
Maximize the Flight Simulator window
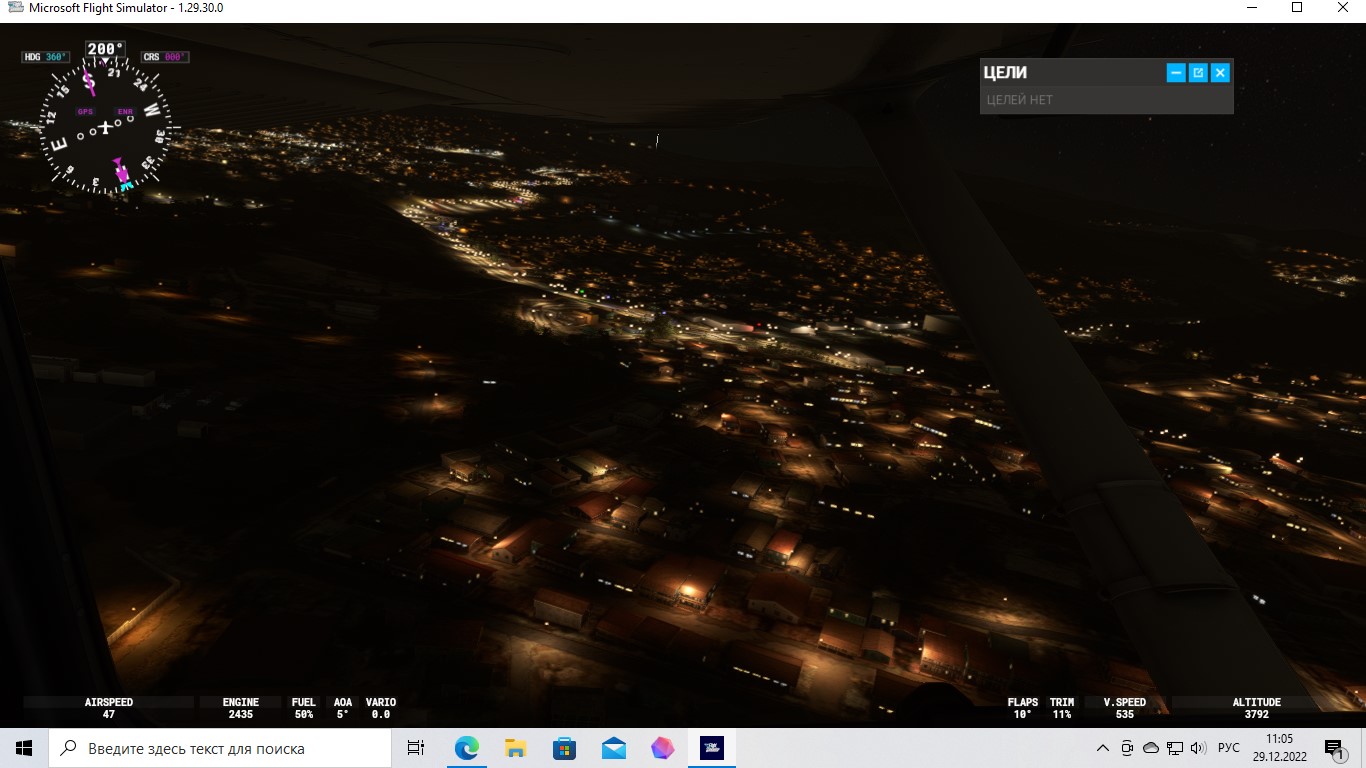click(x=1297, y=8)
